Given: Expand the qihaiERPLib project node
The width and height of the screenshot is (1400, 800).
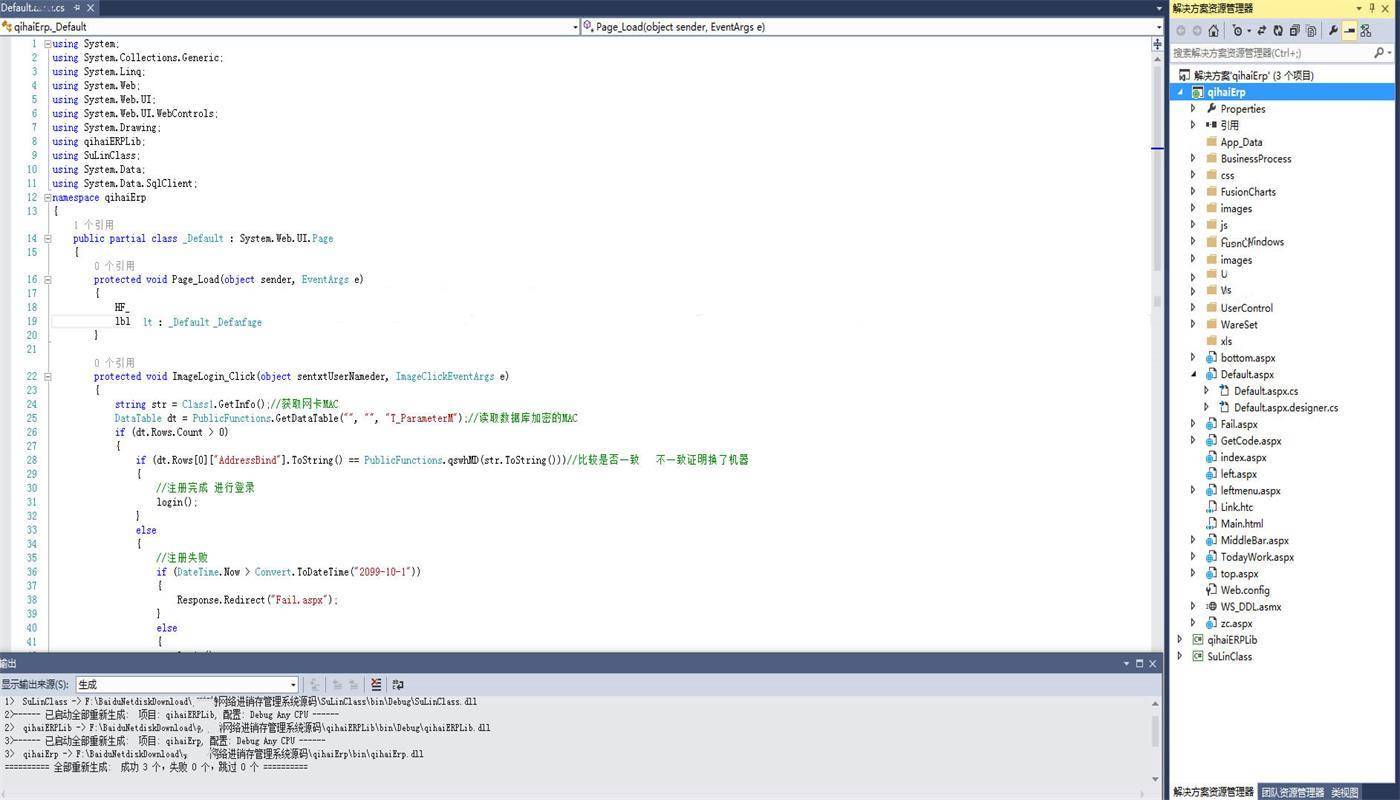Looking at the screenshot, I should click(1180, 640).
